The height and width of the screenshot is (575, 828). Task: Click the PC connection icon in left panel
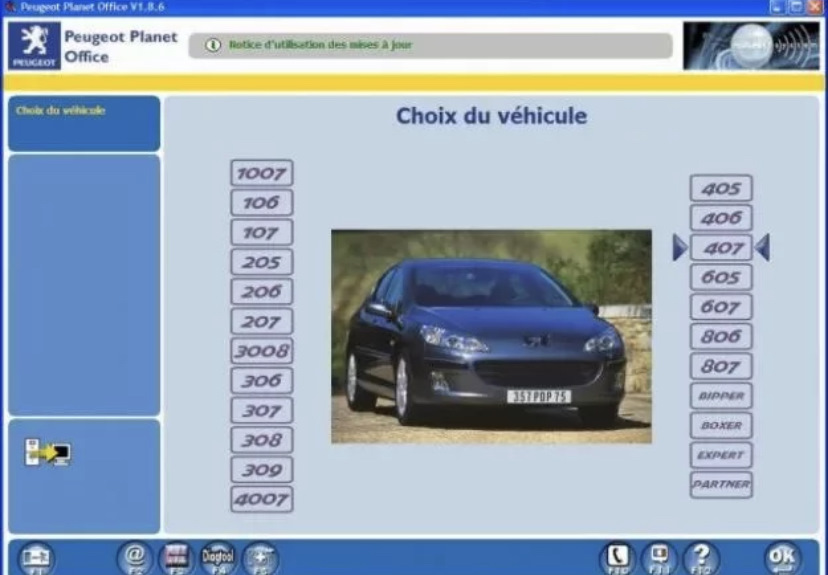tap(47, 453)
